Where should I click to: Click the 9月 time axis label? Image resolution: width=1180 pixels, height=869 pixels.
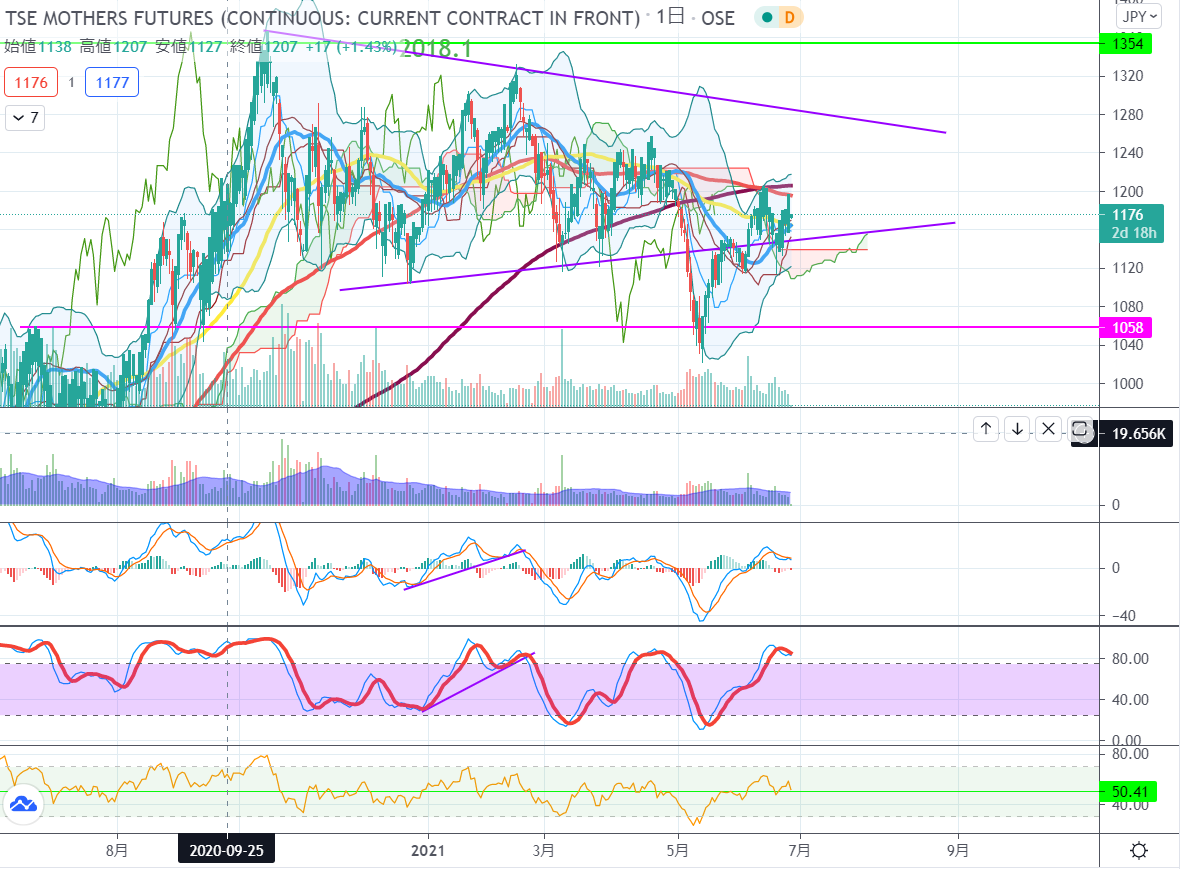pos(957,850)
